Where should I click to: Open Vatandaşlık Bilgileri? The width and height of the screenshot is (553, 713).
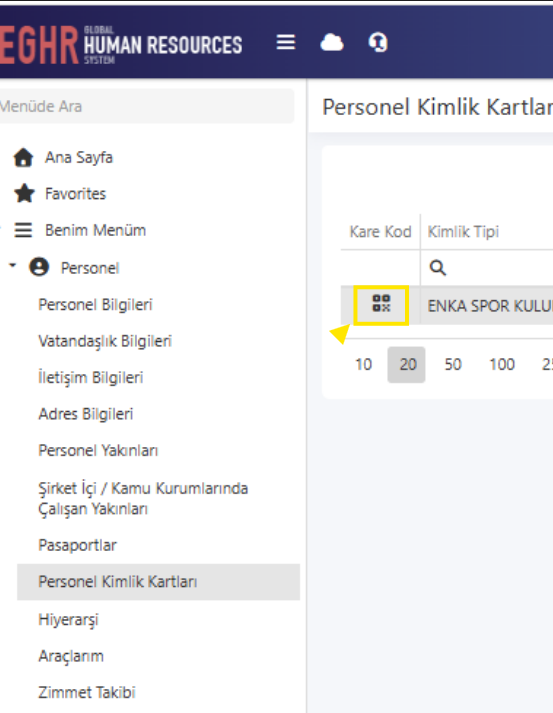[x=105, y=341]
